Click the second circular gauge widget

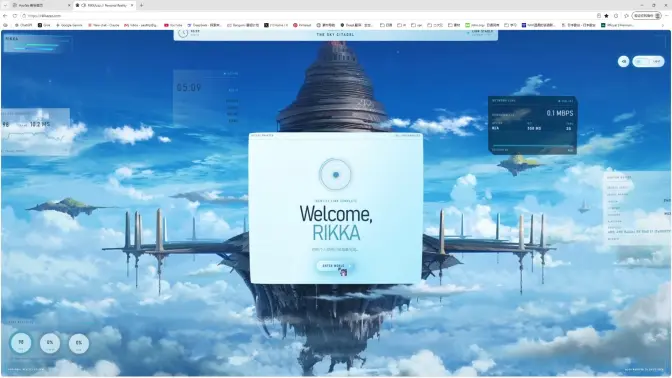pyautogui.click(x=50, y=343)
